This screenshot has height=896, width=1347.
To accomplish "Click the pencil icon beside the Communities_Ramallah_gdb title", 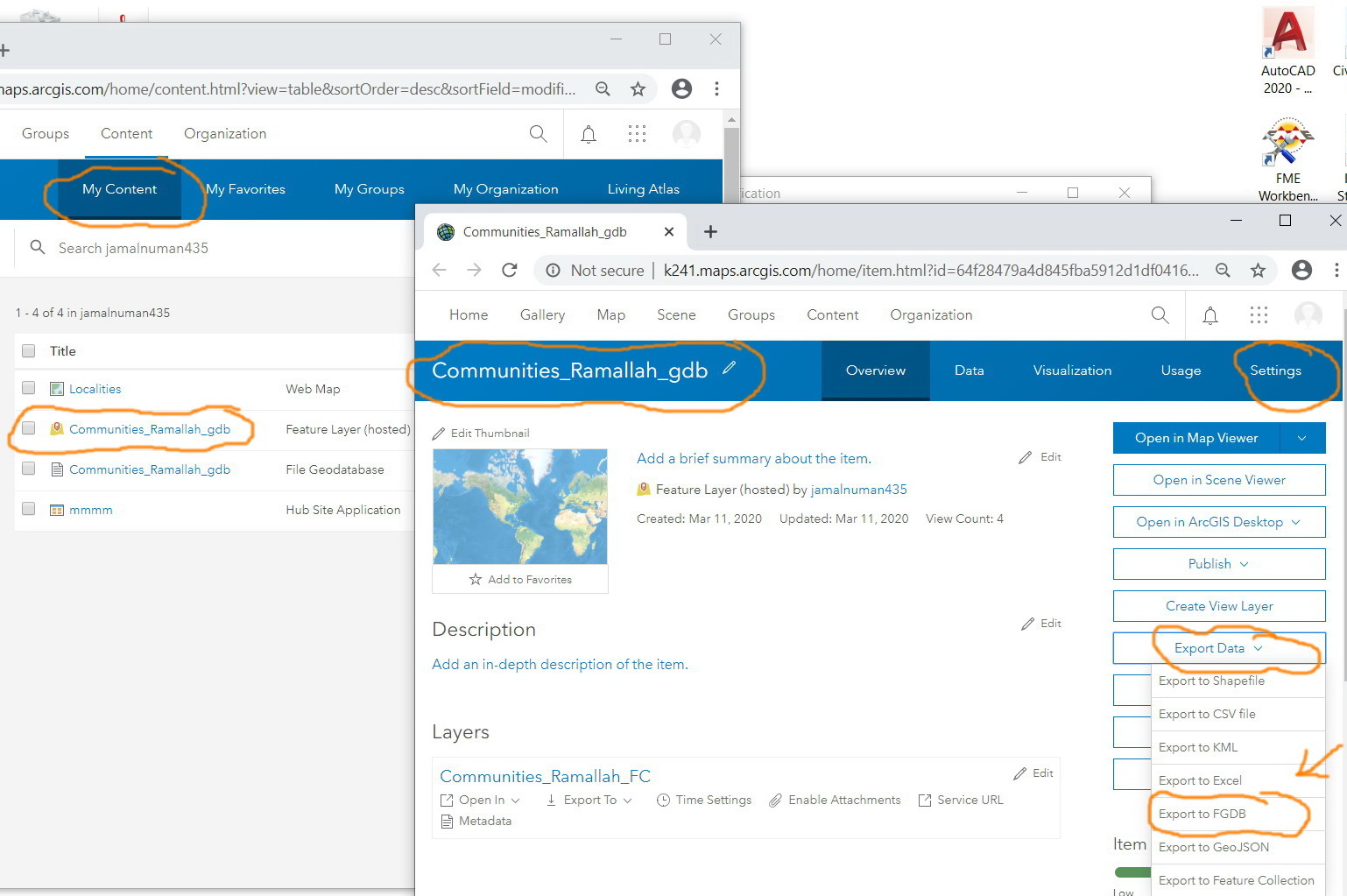I will [x=729, y=369].
